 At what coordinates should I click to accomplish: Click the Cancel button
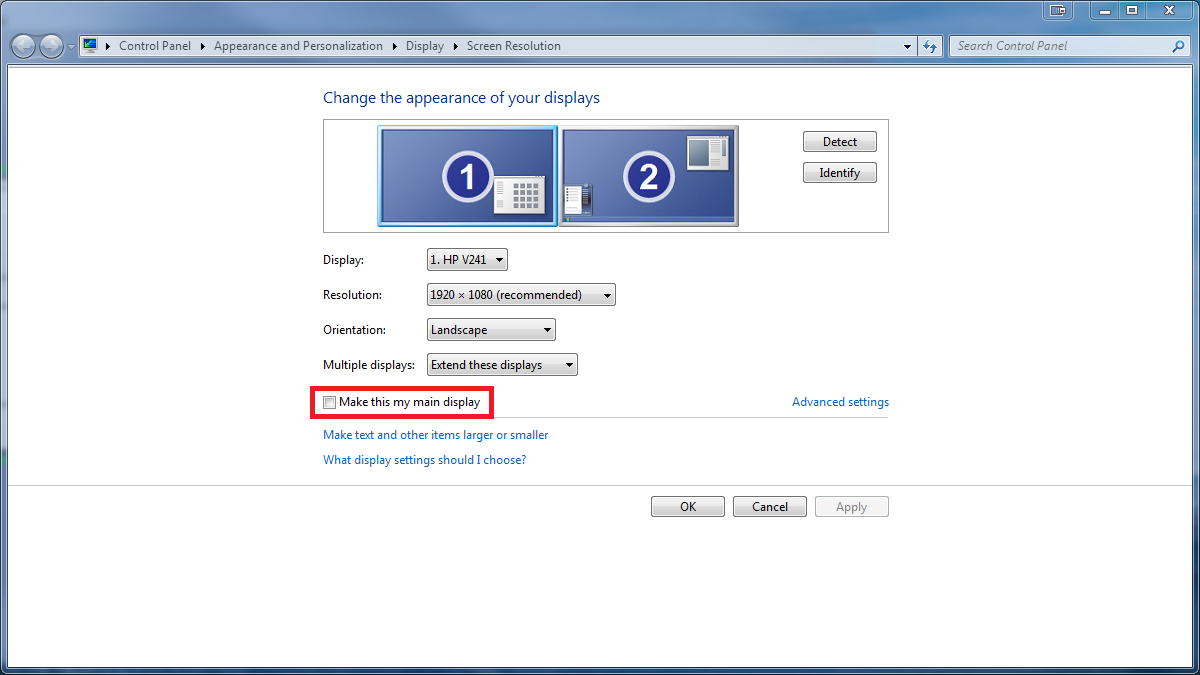click(x=770, y=507)
